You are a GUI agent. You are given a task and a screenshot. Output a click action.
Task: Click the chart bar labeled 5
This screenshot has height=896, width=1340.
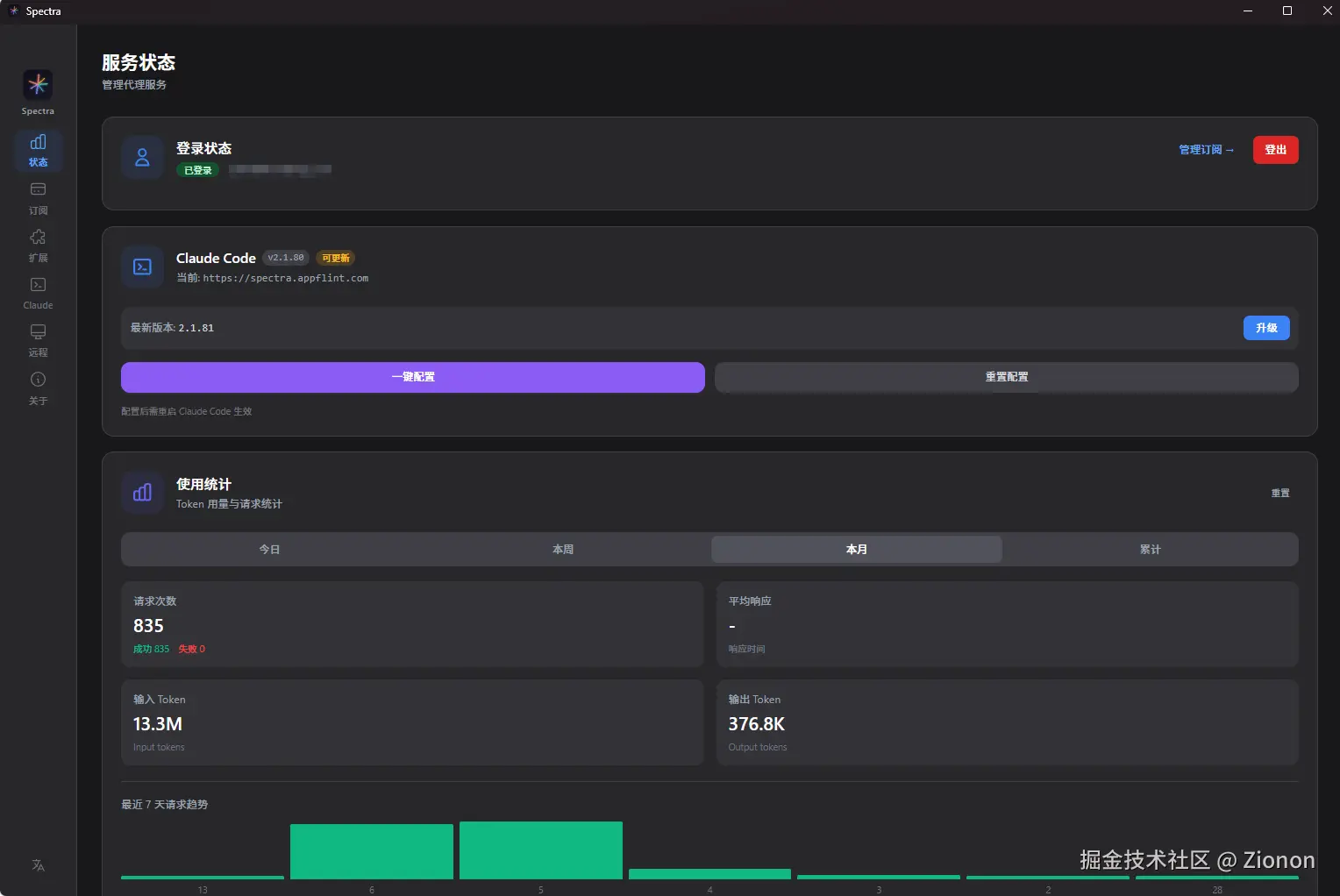pyautogui.click(x=541, y=850)
